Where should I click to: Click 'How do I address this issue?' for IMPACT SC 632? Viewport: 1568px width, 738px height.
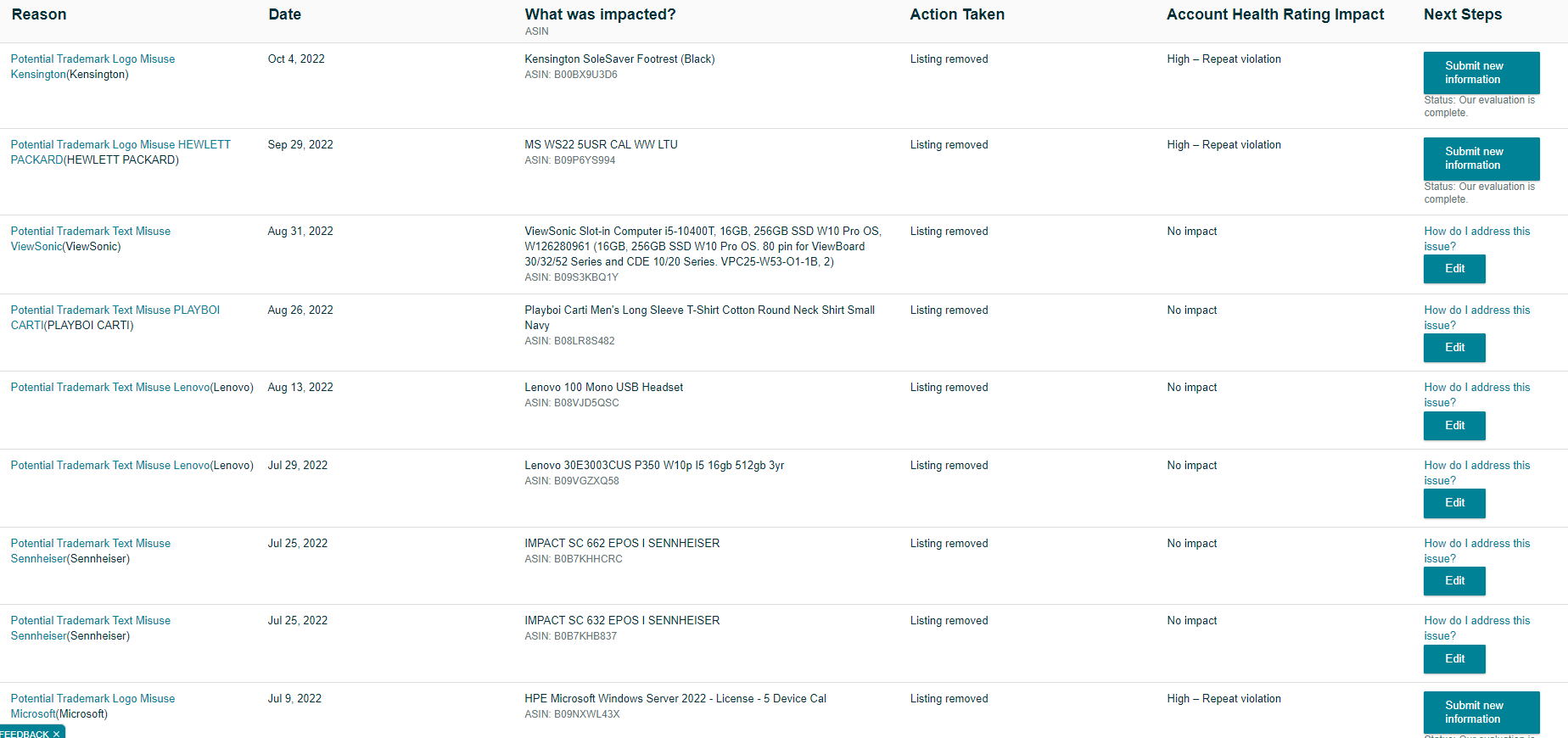1476,621
